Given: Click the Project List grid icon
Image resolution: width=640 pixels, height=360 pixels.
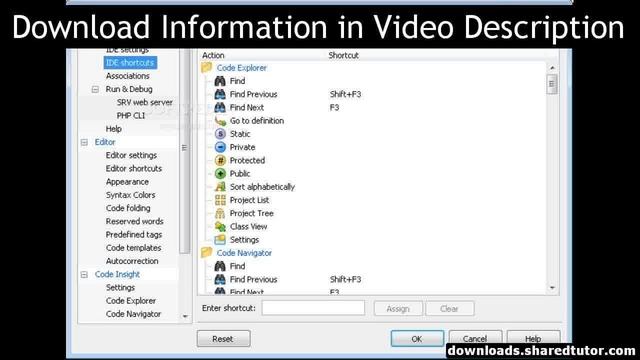Looking at the screenshot, I should click(x=220, y=200).
